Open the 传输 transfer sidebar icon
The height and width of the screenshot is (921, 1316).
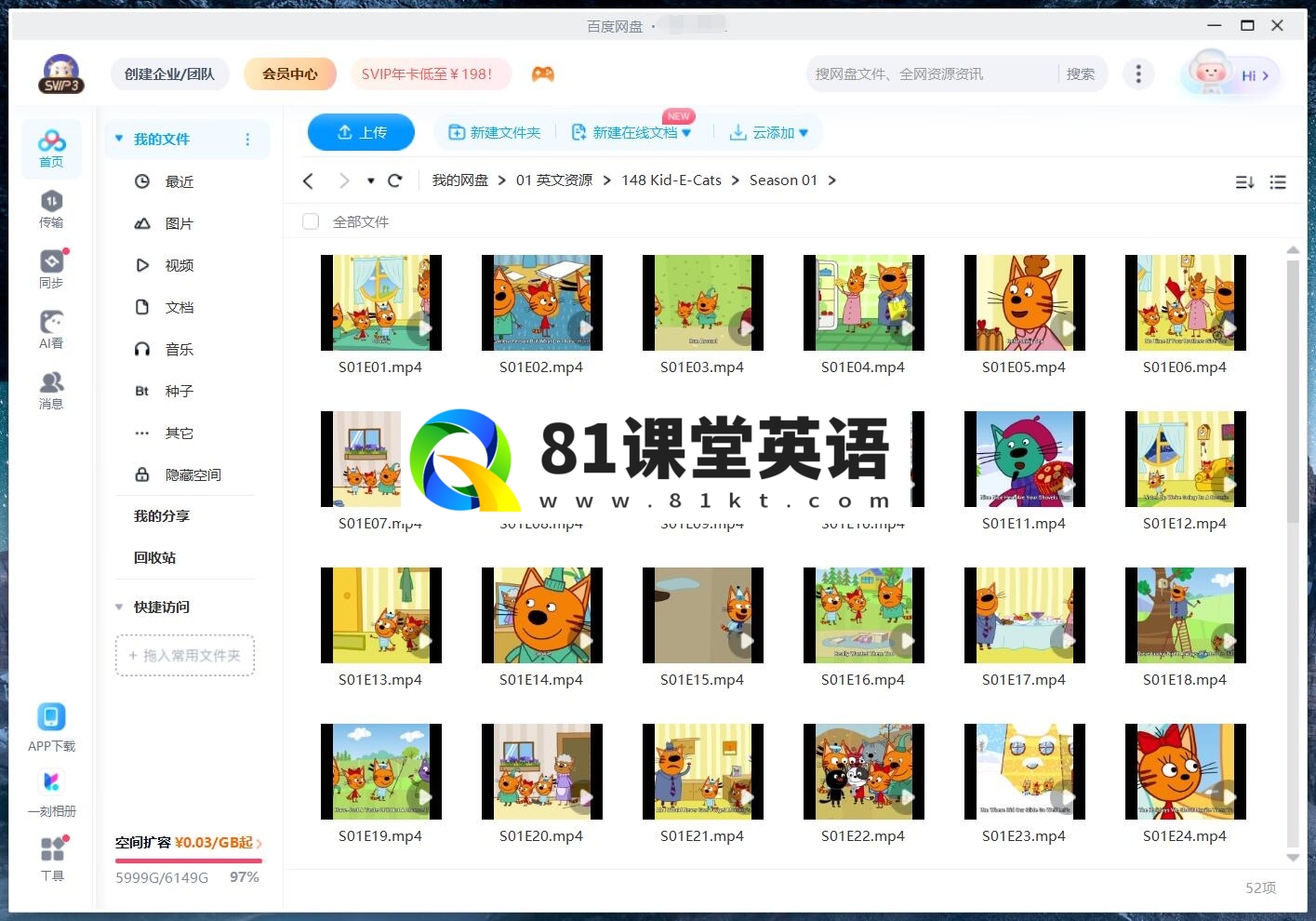[51, 208]
